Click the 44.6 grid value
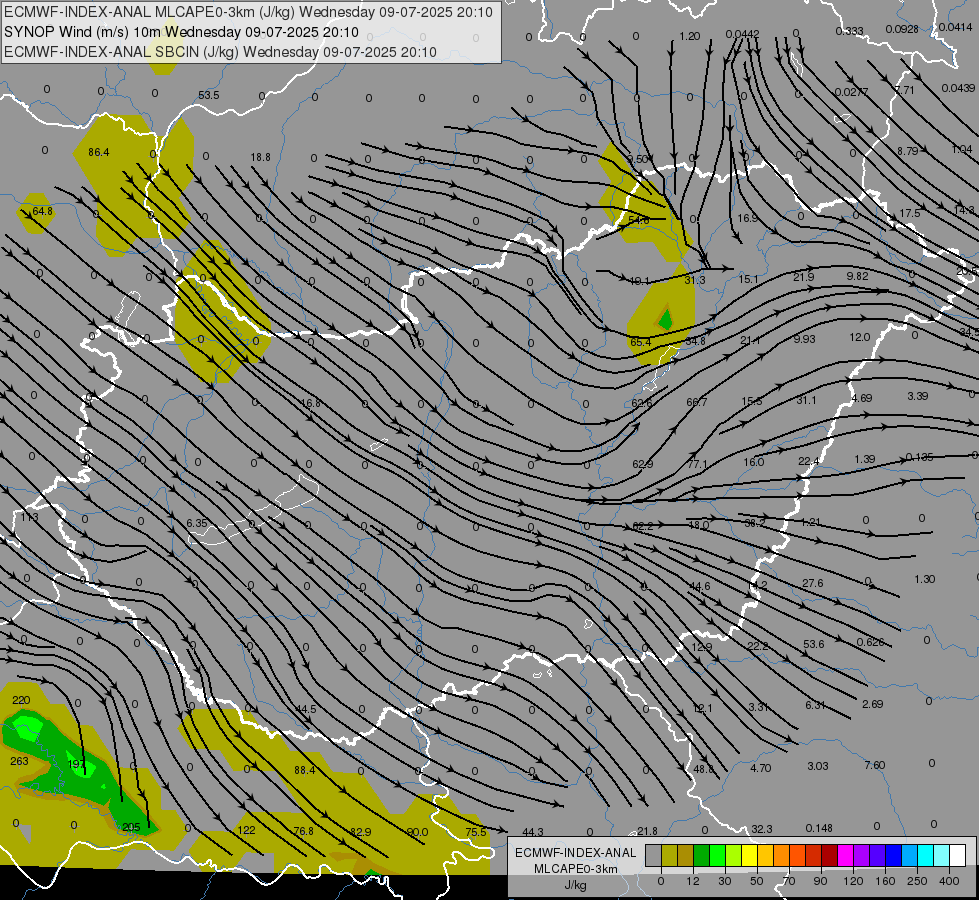Image resolution: width=979 pixels, height=900 pixels. point(700,586)
